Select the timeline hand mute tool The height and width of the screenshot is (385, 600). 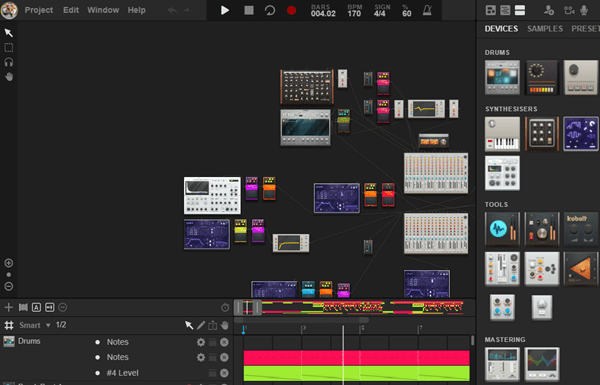tap(225, 325)
